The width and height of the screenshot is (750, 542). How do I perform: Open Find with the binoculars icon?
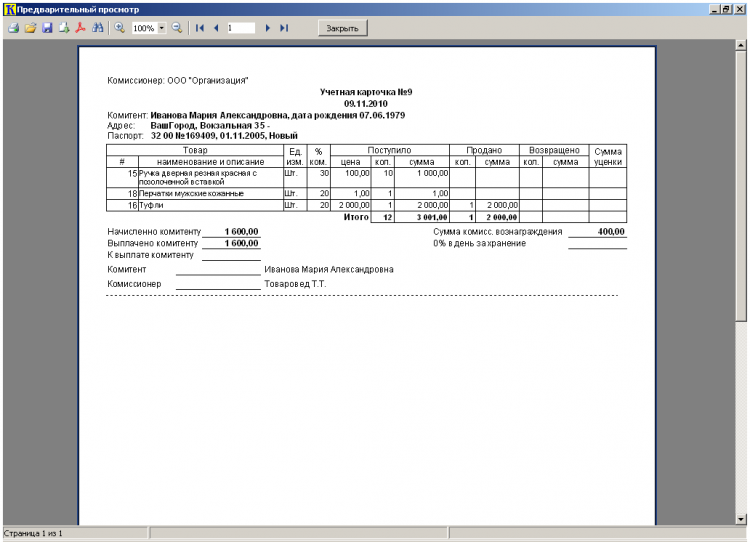[98, 28]
